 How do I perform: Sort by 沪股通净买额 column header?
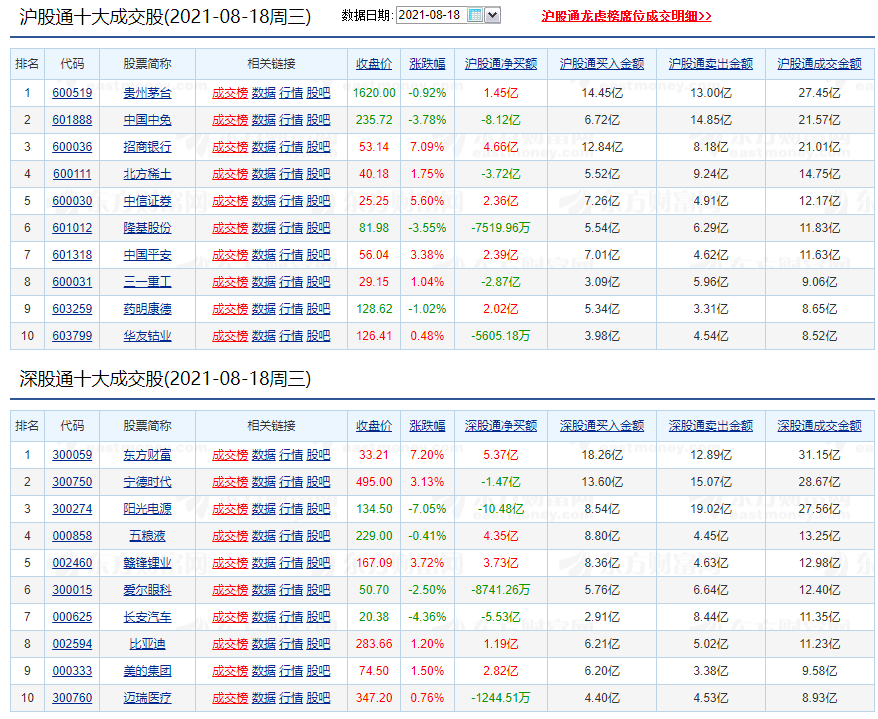[501, 64]
